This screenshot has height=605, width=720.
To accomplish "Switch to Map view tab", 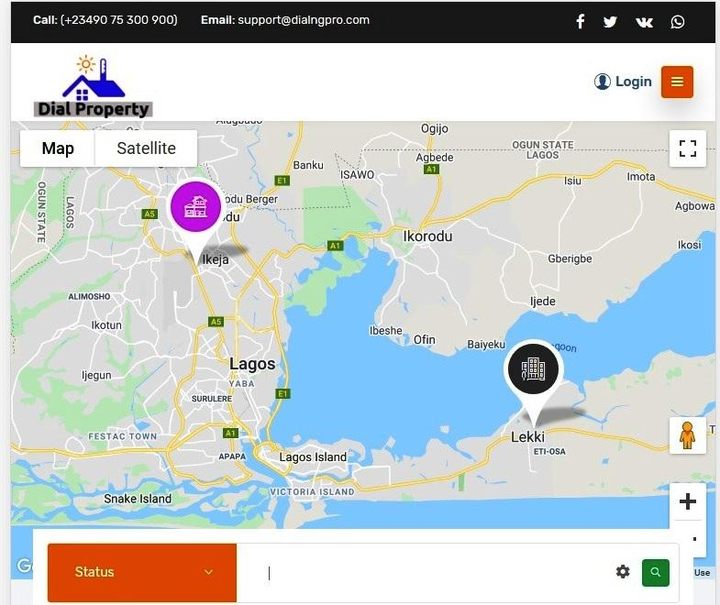I will pos(58,149).
